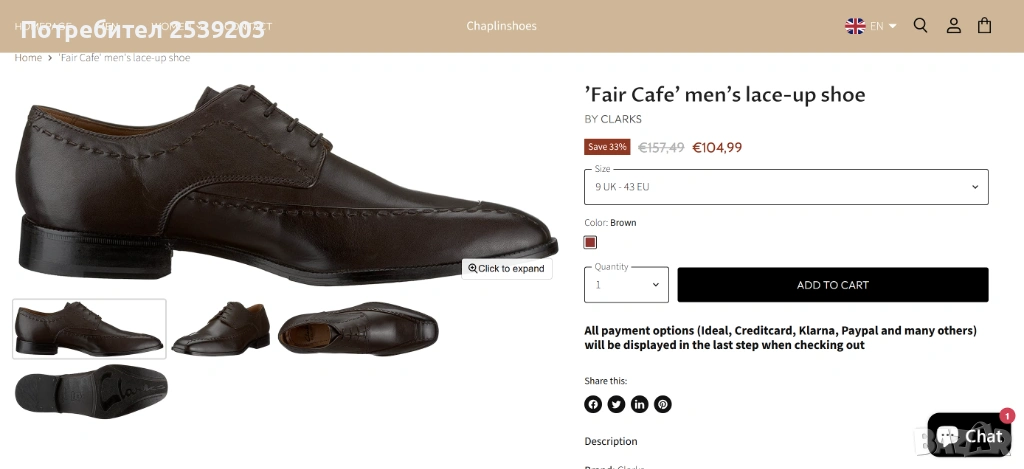Open the search icon in header
Image resolution: width=1024 pixels, height=469 pixels.
pos(920,26)
